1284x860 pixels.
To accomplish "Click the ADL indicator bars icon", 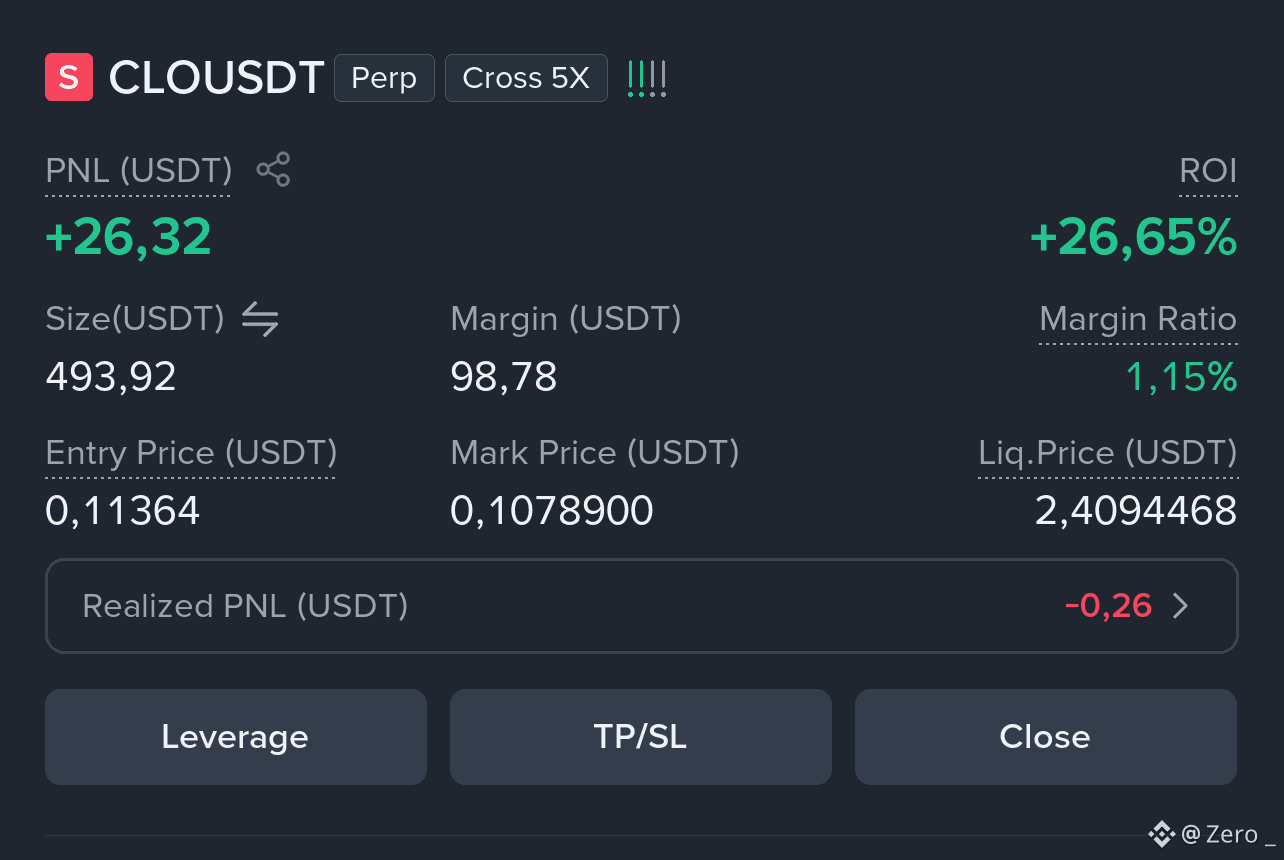I will pyautogui.click(x=647, y=78).
